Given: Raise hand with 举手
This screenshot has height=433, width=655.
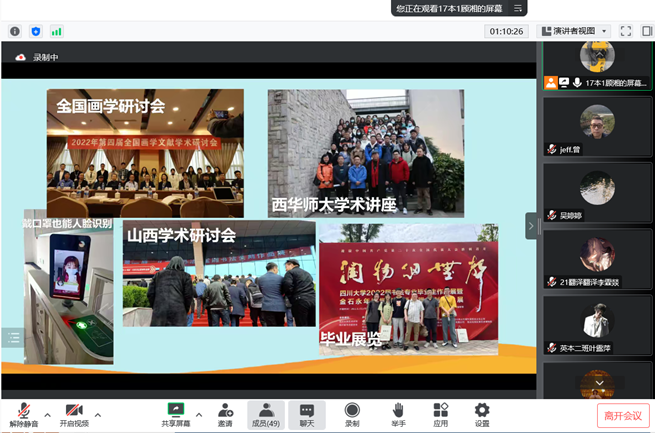Looking at the screenshot, I should point(398,415).
